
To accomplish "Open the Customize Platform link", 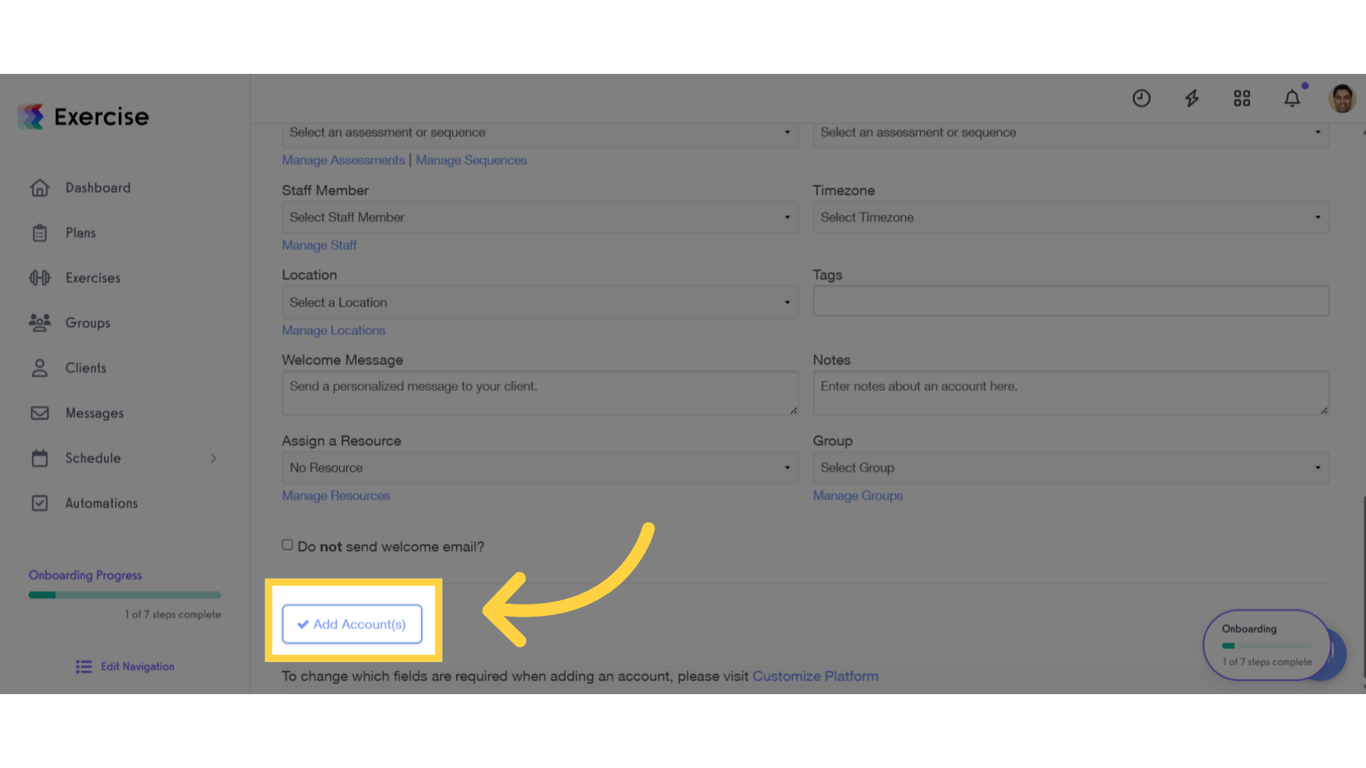I will click(815, 676).
